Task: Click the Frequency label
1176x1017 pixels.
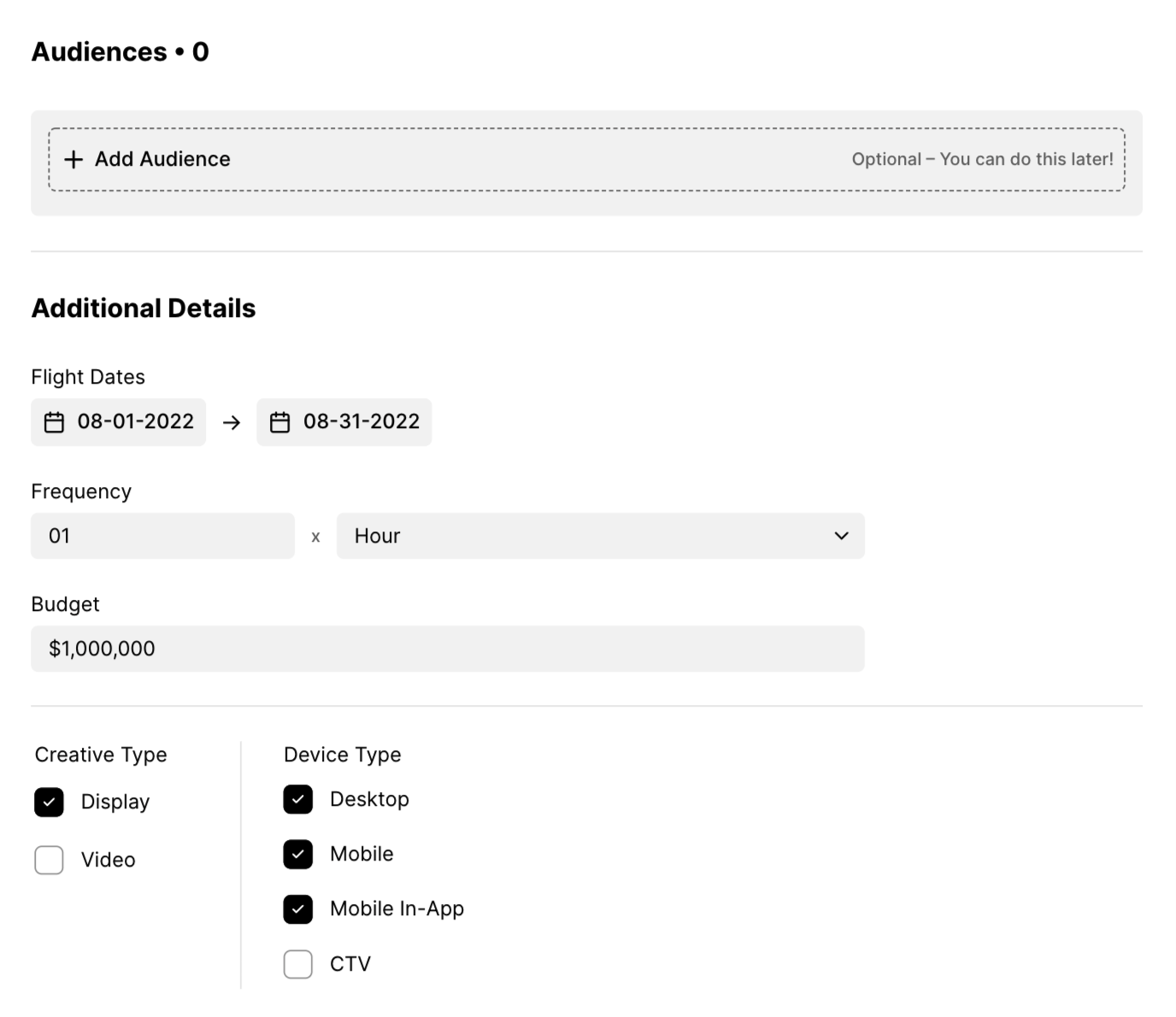Action: [81, 491]
